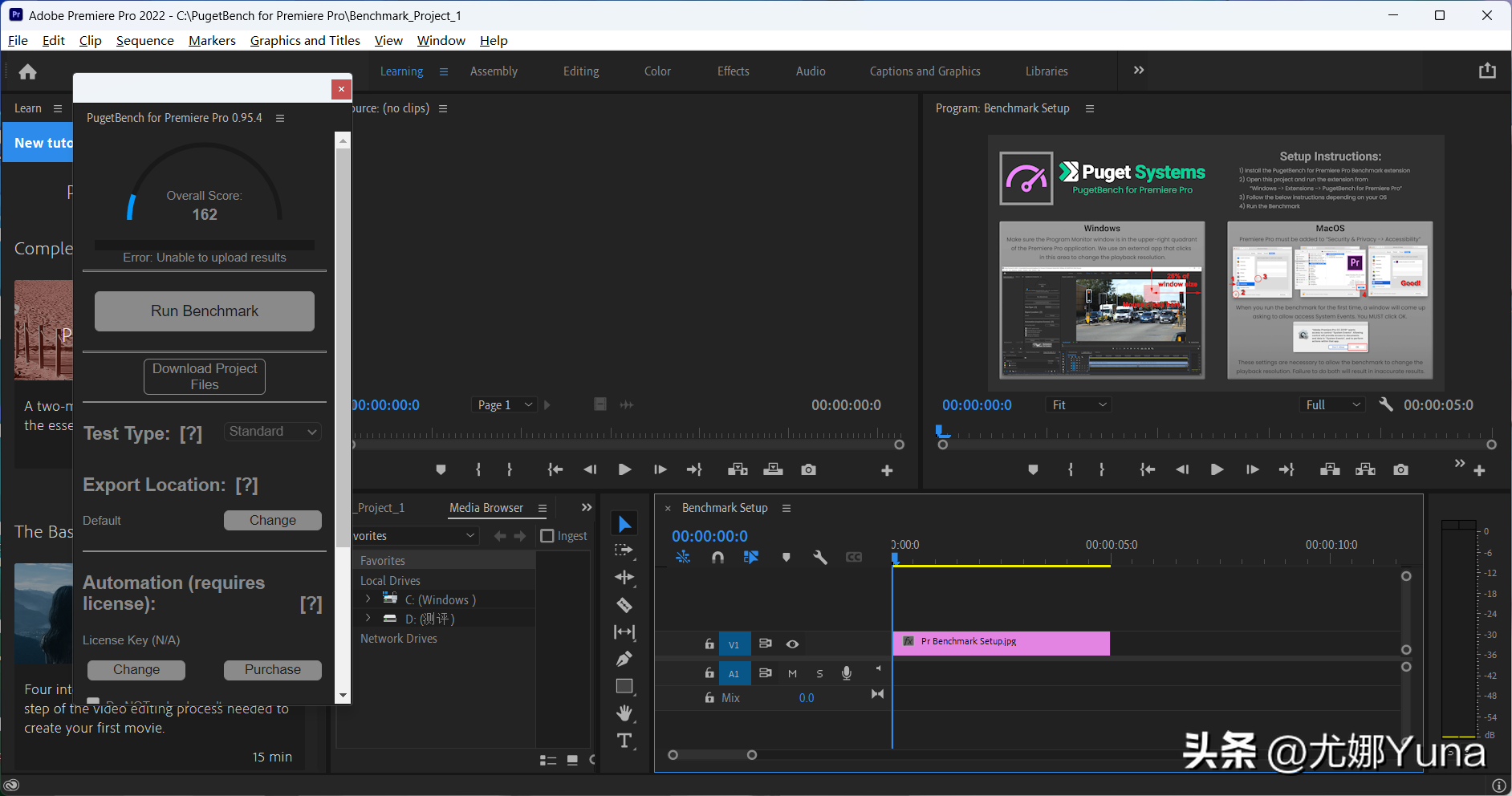
Task: Toggle insert sequences as nests
Action: coord(683,557)
